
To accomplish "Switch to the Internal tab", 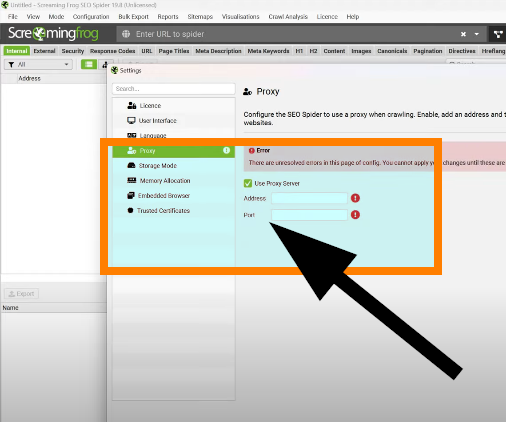I will click(x=17, y=51).
